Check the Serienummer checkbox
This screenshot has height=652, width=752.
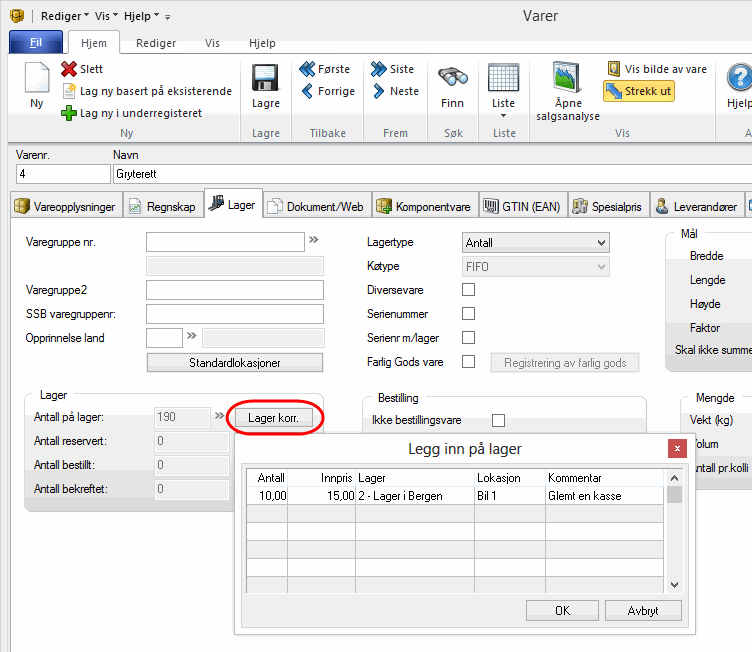[468, 314]
